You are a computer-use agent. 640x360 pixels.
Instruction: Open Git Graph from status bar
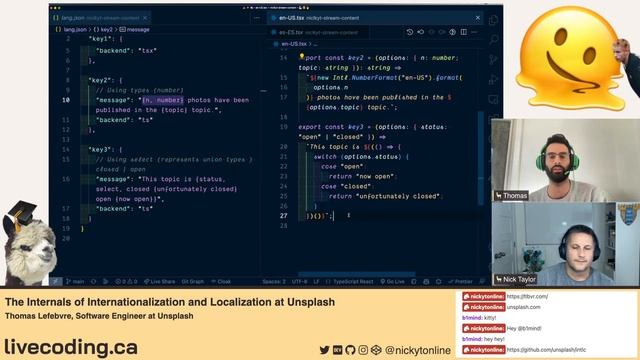(192, 282)
